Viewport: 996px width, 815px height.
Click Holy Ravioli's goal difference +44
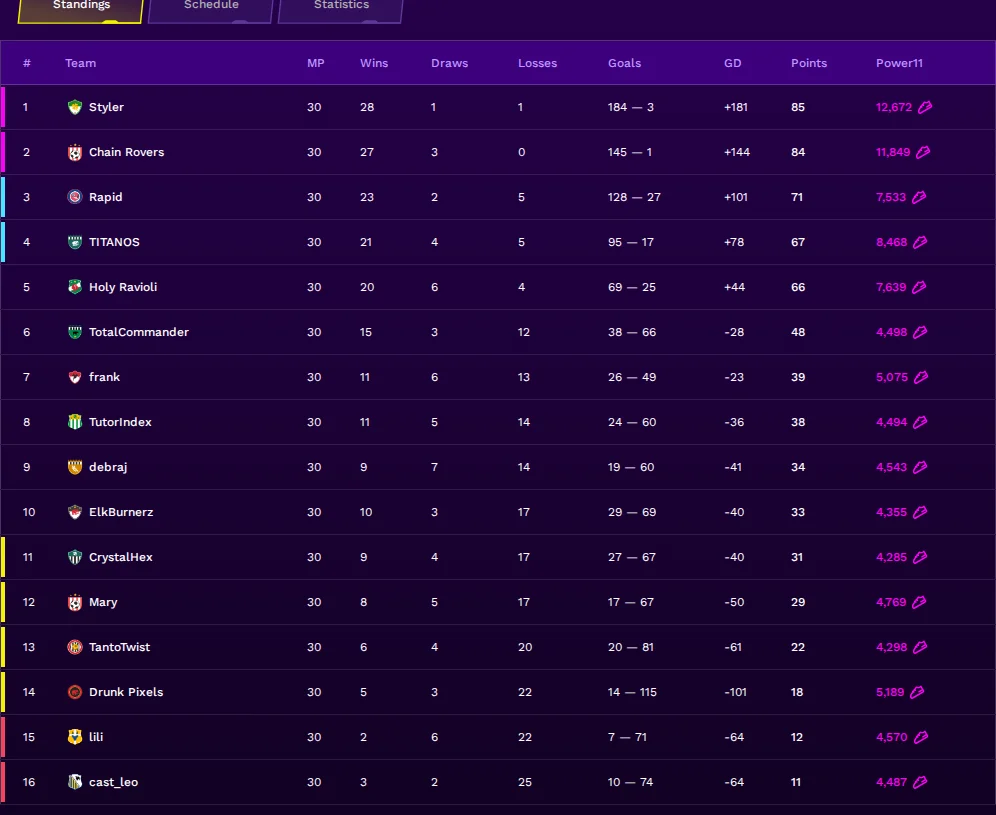[734, 287]
